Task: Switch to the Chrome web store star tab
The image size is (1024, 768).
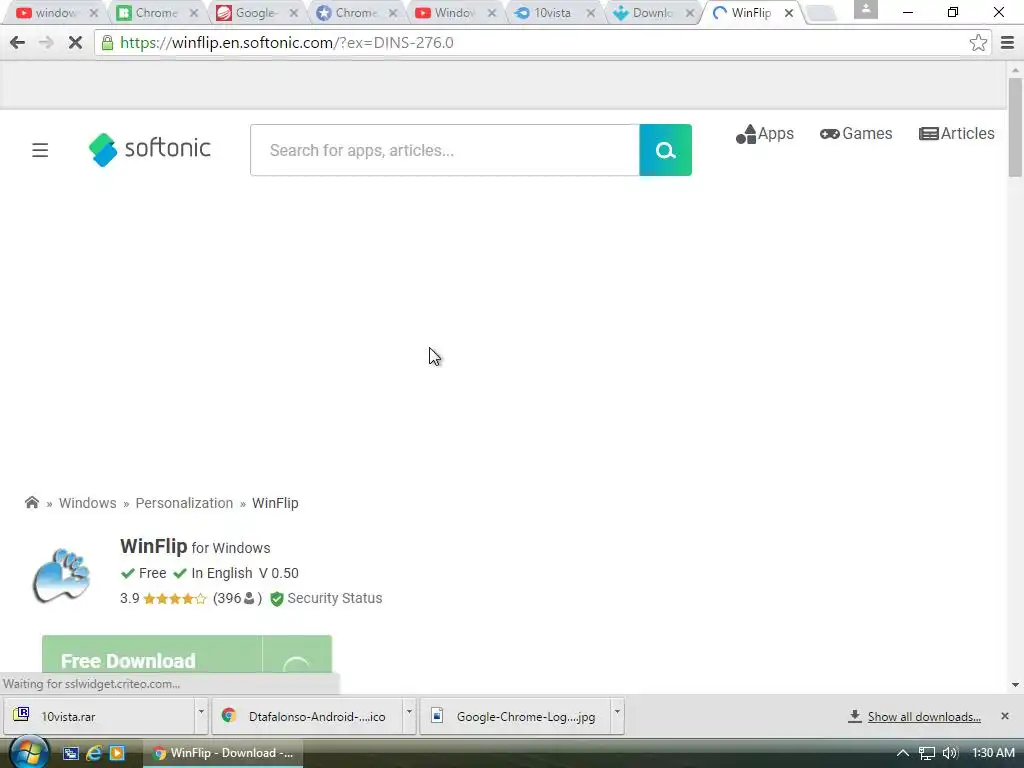Action: pos(356,13)
